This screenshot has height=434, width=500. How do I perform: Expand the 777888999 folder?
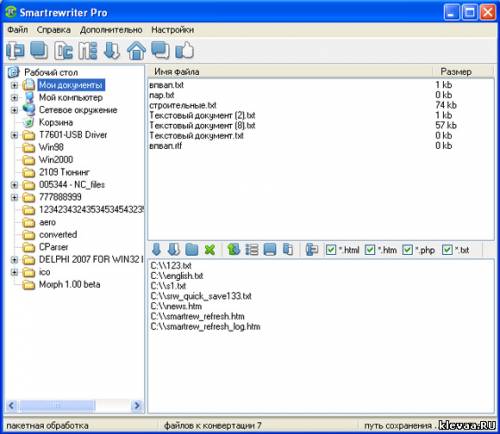click(14, 197)
